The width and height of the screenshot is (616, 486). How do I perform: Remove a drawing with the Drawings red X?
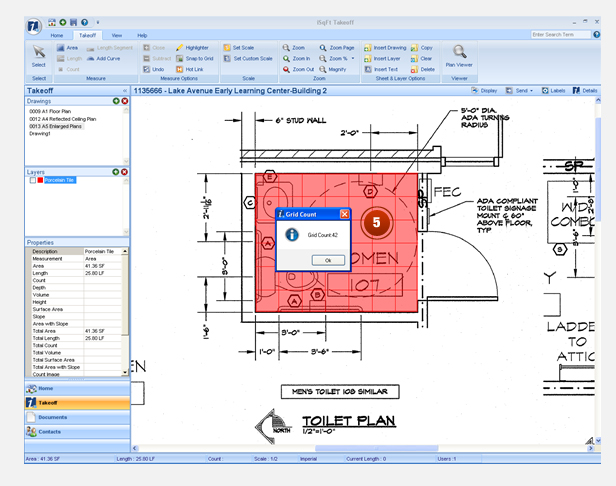125,101
